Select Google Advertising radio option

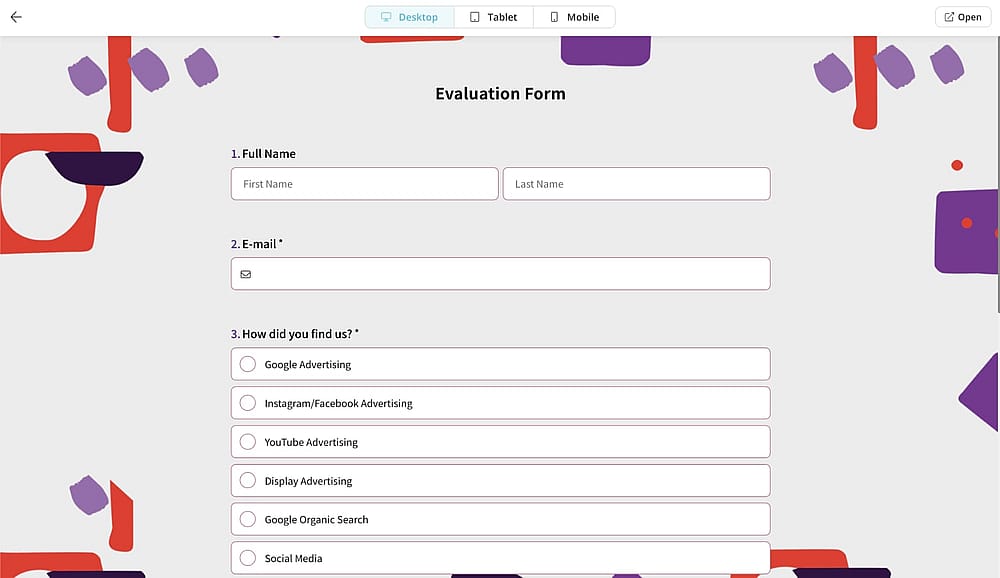[501, 364]
